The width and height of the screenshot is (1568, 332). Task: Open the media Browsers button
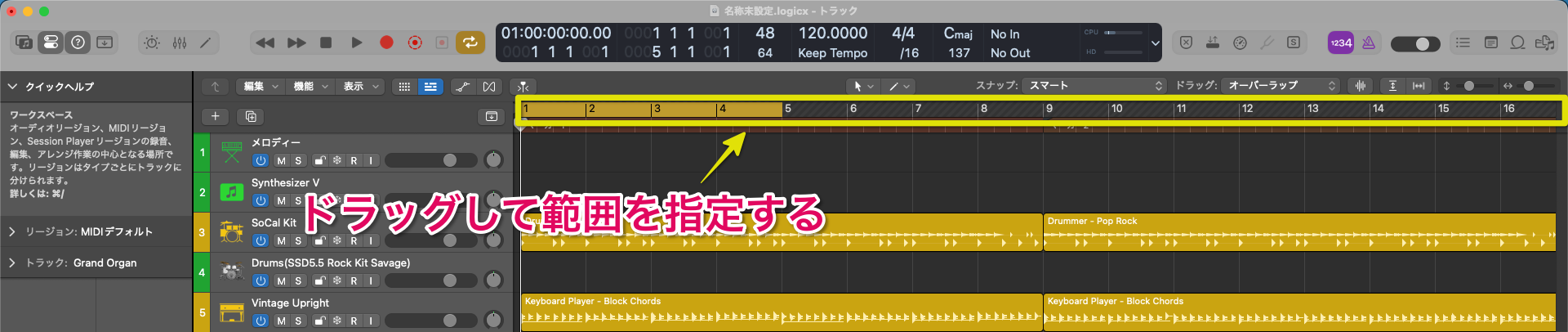[x=1544, y=43]
